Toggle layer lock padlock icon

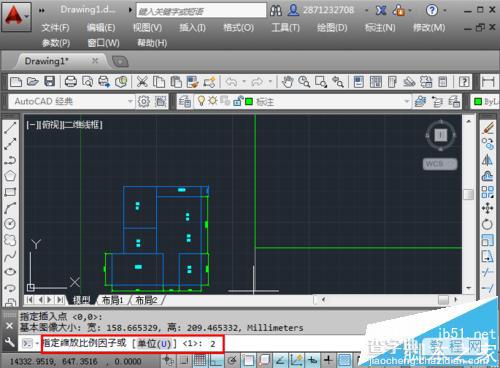pyautogui.click(x=238, y=101)
